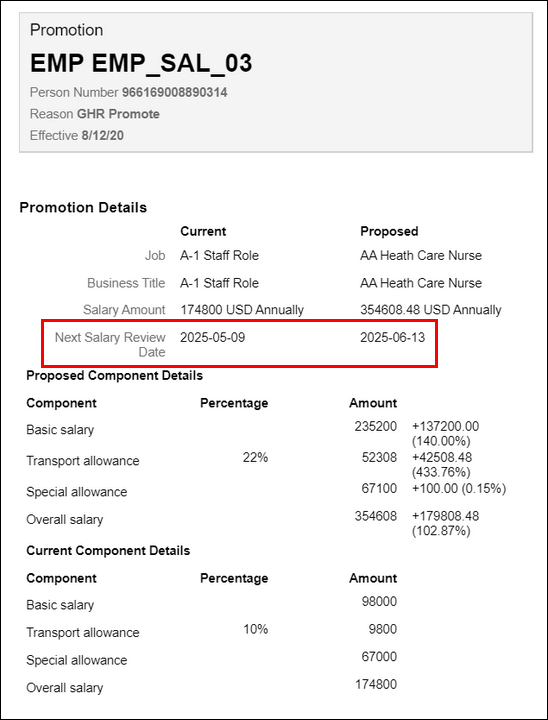This screenshot has width=548, height=720.
Task: Click current Overall salary amount 174800
Action: click(376, 684)
